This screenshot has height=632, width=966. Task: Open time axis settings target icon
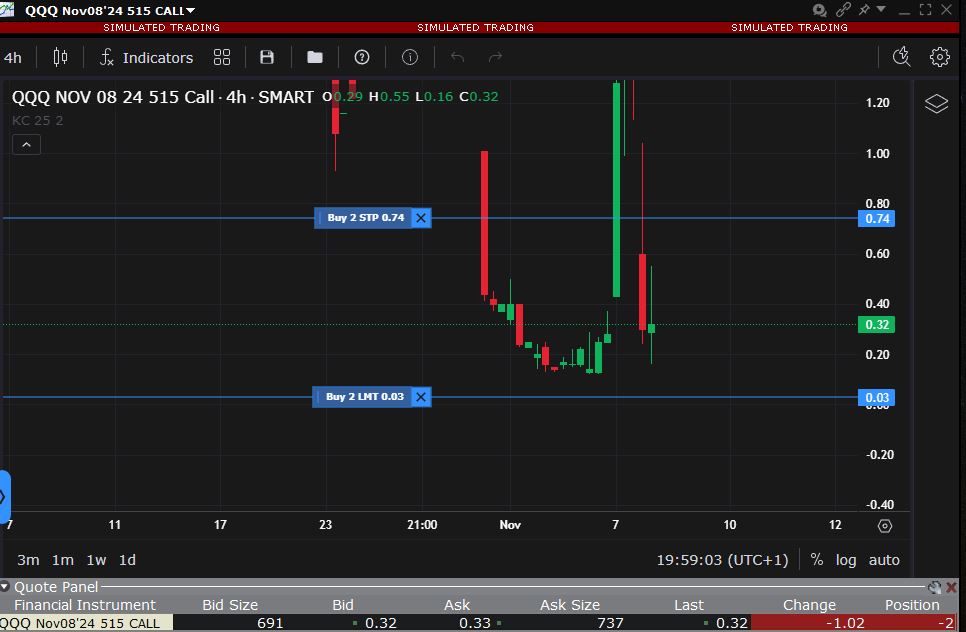click(x=885, y=525)
